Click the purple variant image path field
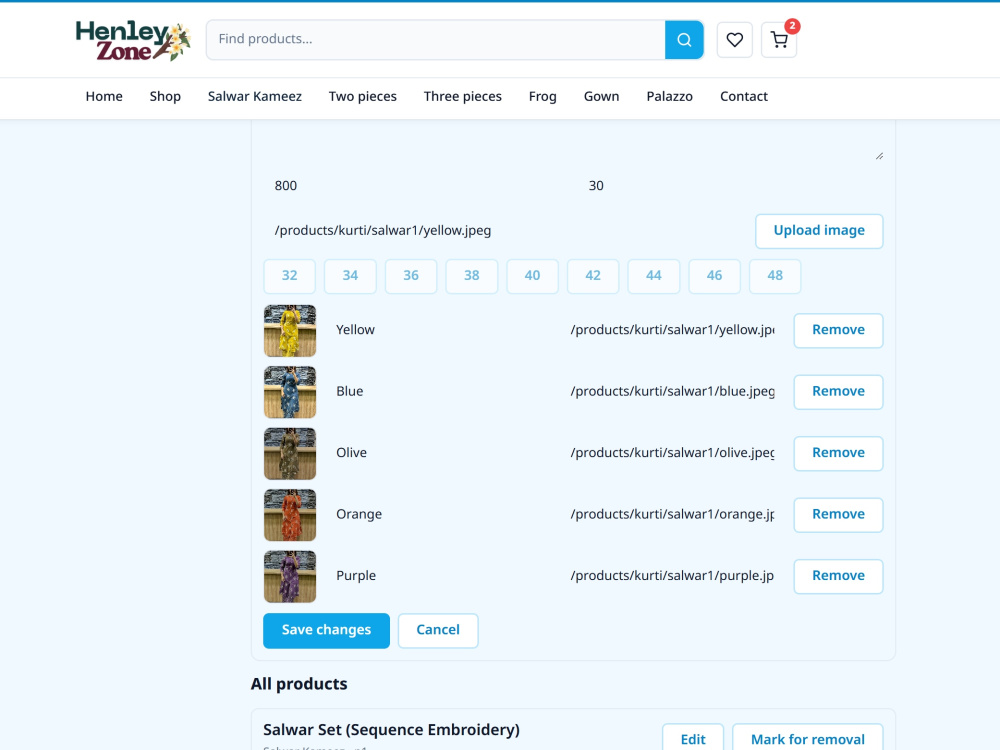 click(x=672, y=576)
